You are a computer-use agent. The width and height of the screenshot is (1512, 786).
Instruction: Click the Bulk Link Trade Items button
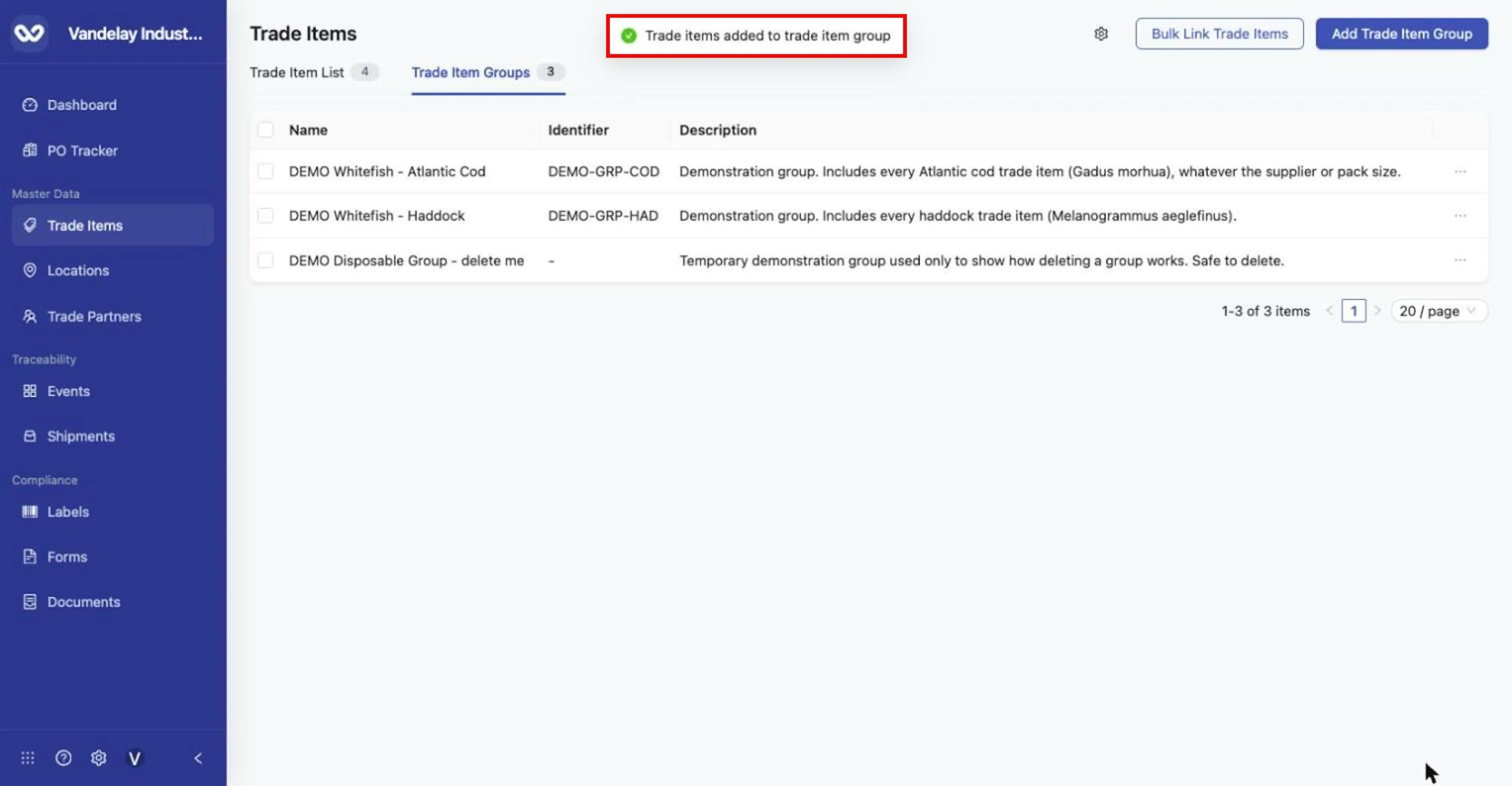[x=1219, y=33]
